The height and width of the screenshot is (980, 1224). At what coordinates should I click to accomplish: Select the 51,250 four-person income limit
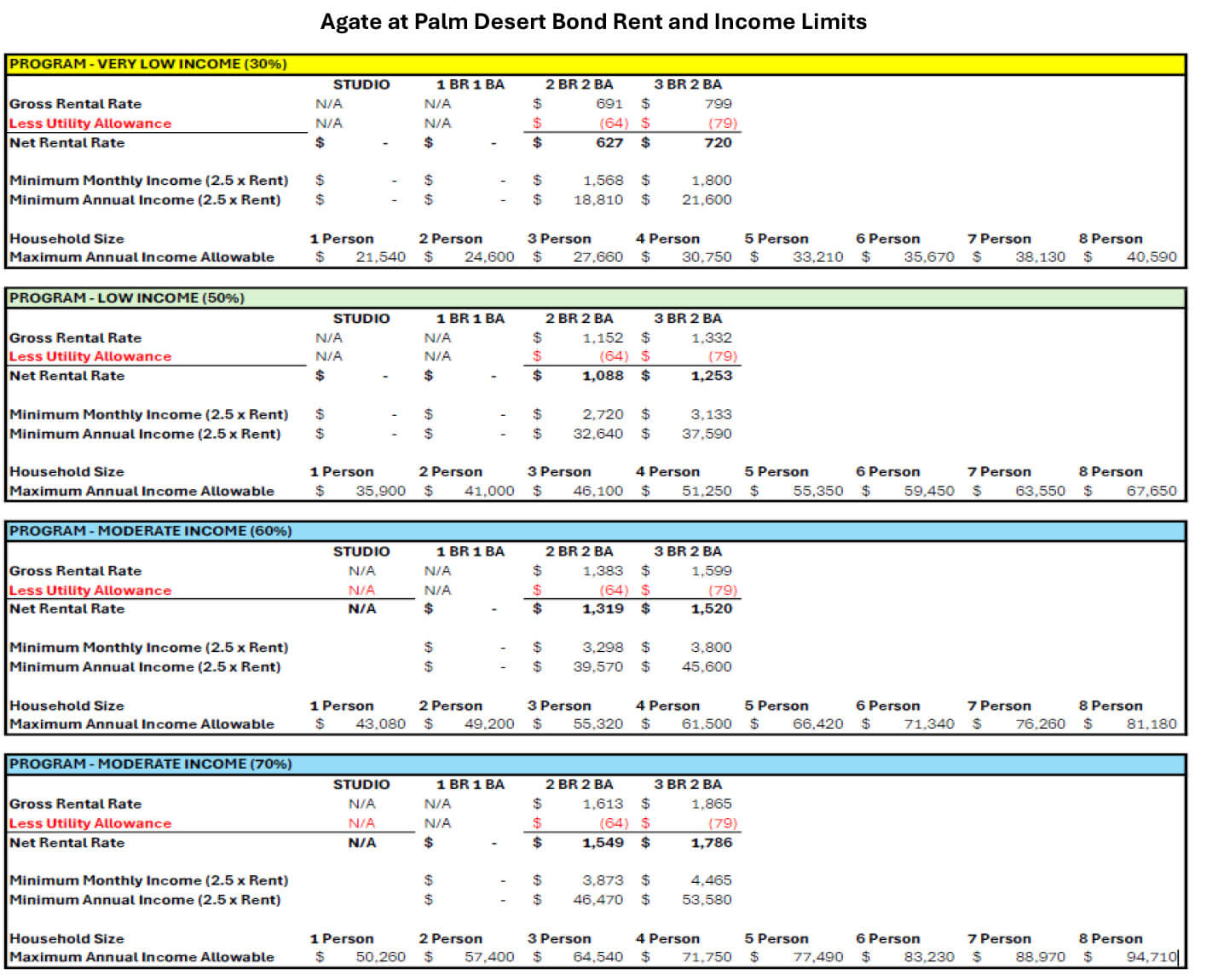(x=707, y=492)
